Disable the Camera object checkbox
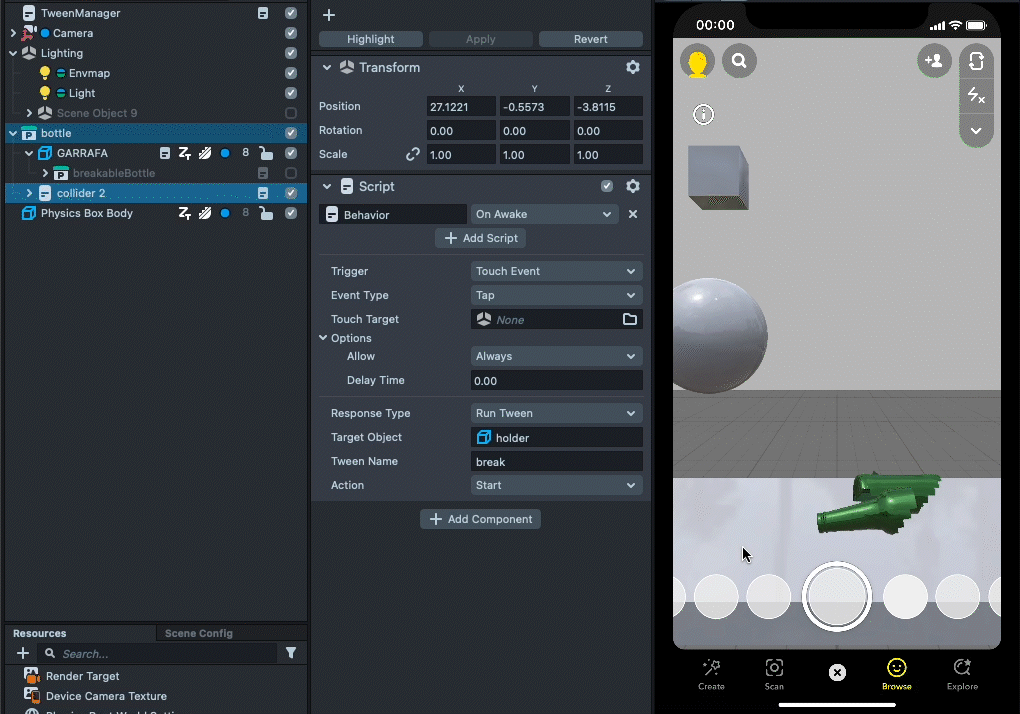1020x714 pixels. [x=291, y=33]
